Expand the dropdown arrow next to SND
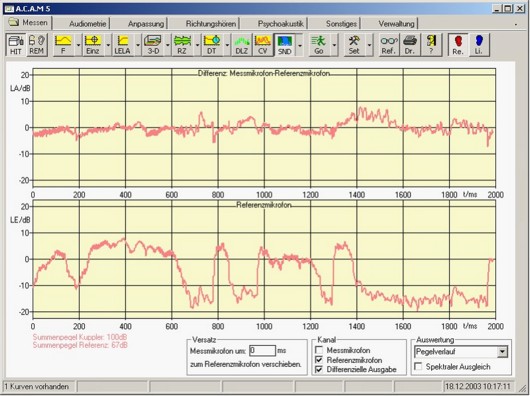 (299, 45)
